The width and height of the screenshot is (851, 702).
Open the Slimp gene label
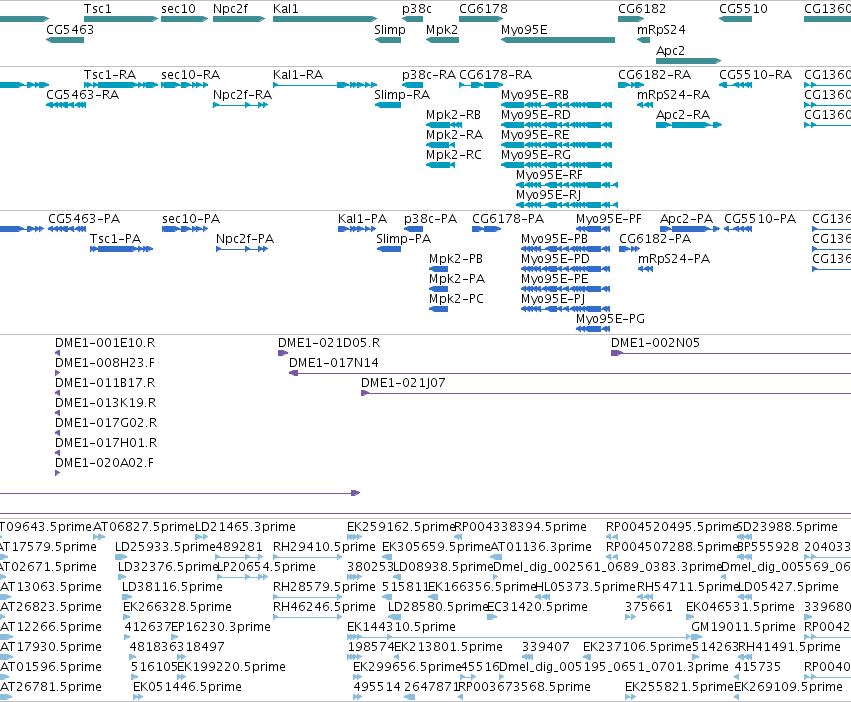[x=390, y=29]
